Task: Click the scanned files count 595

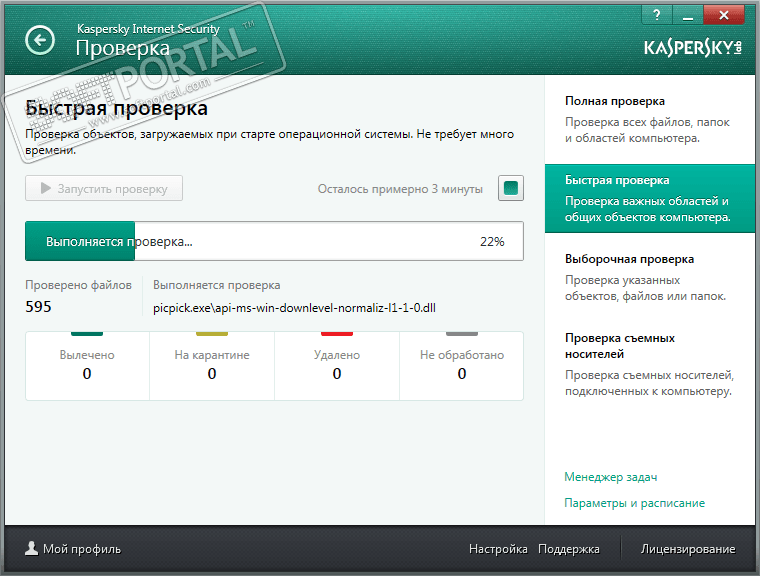Action: pyautogui.click(x=38, y=306)
